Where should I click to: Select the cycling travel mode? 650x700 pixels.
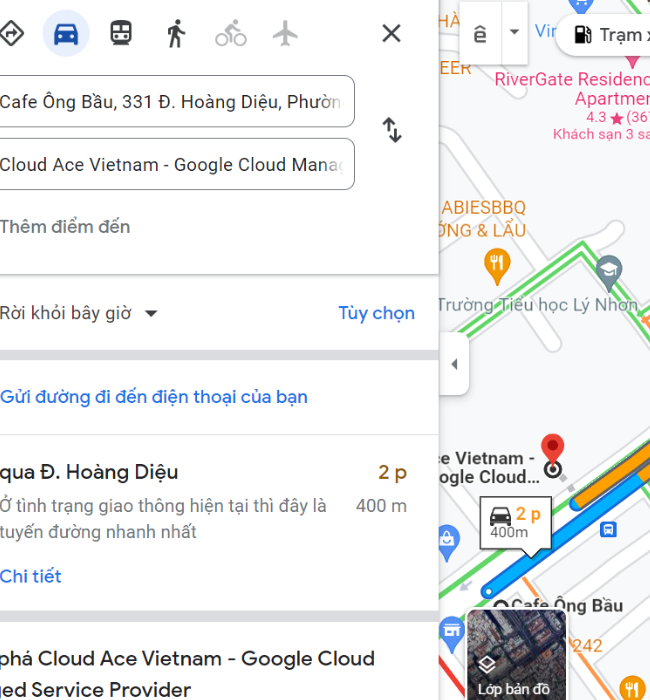[x=231, y=33]
